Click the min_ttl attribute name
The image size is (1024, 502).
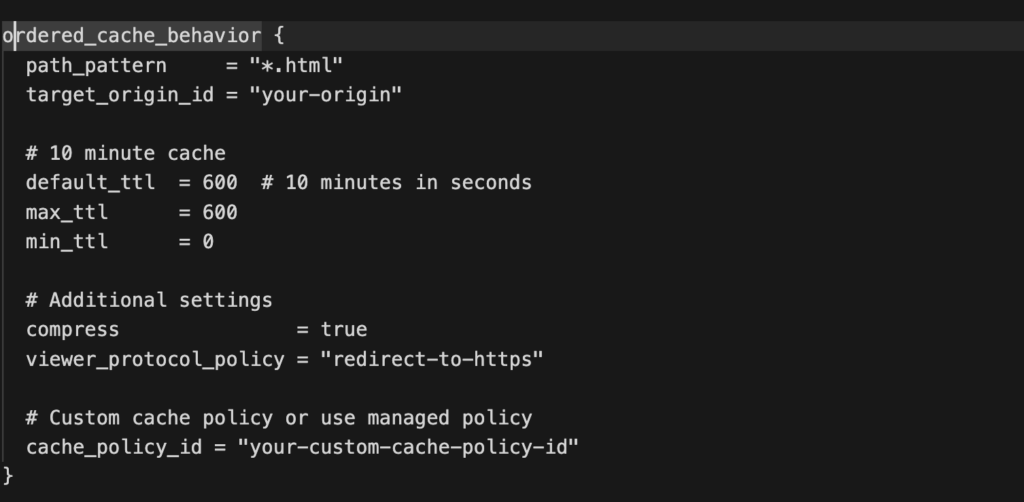click(x=67, y=242)
